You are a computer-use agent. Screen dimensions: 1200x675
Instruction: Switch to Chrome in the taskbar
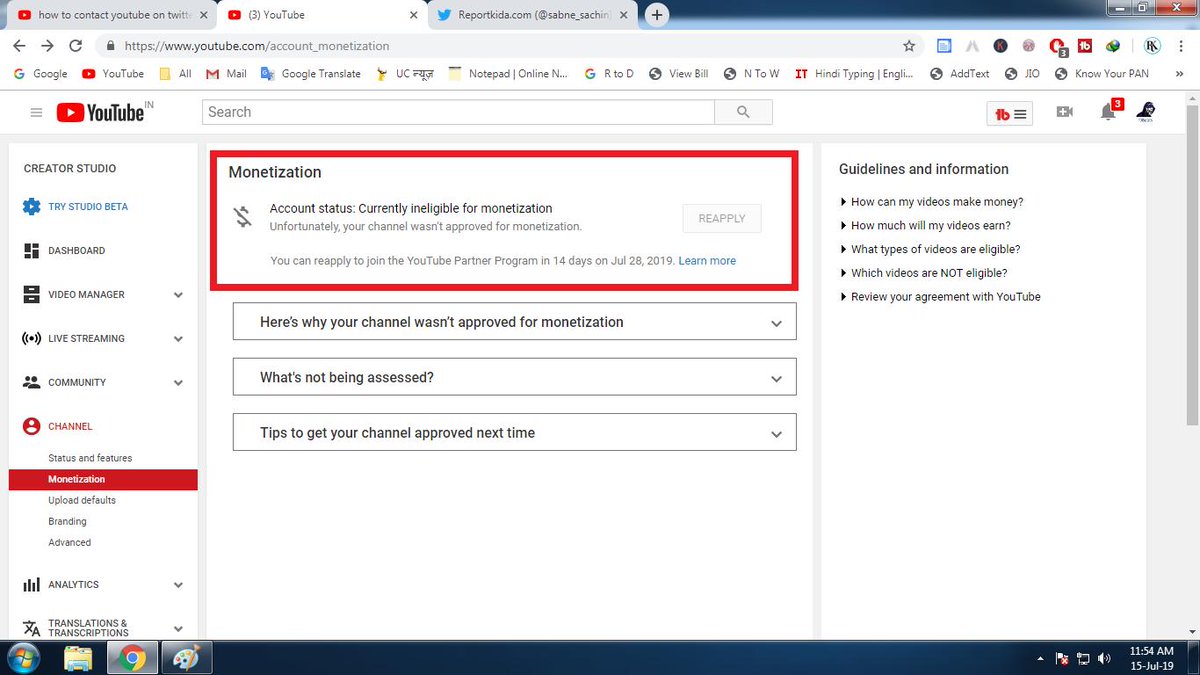click(132, 658)
